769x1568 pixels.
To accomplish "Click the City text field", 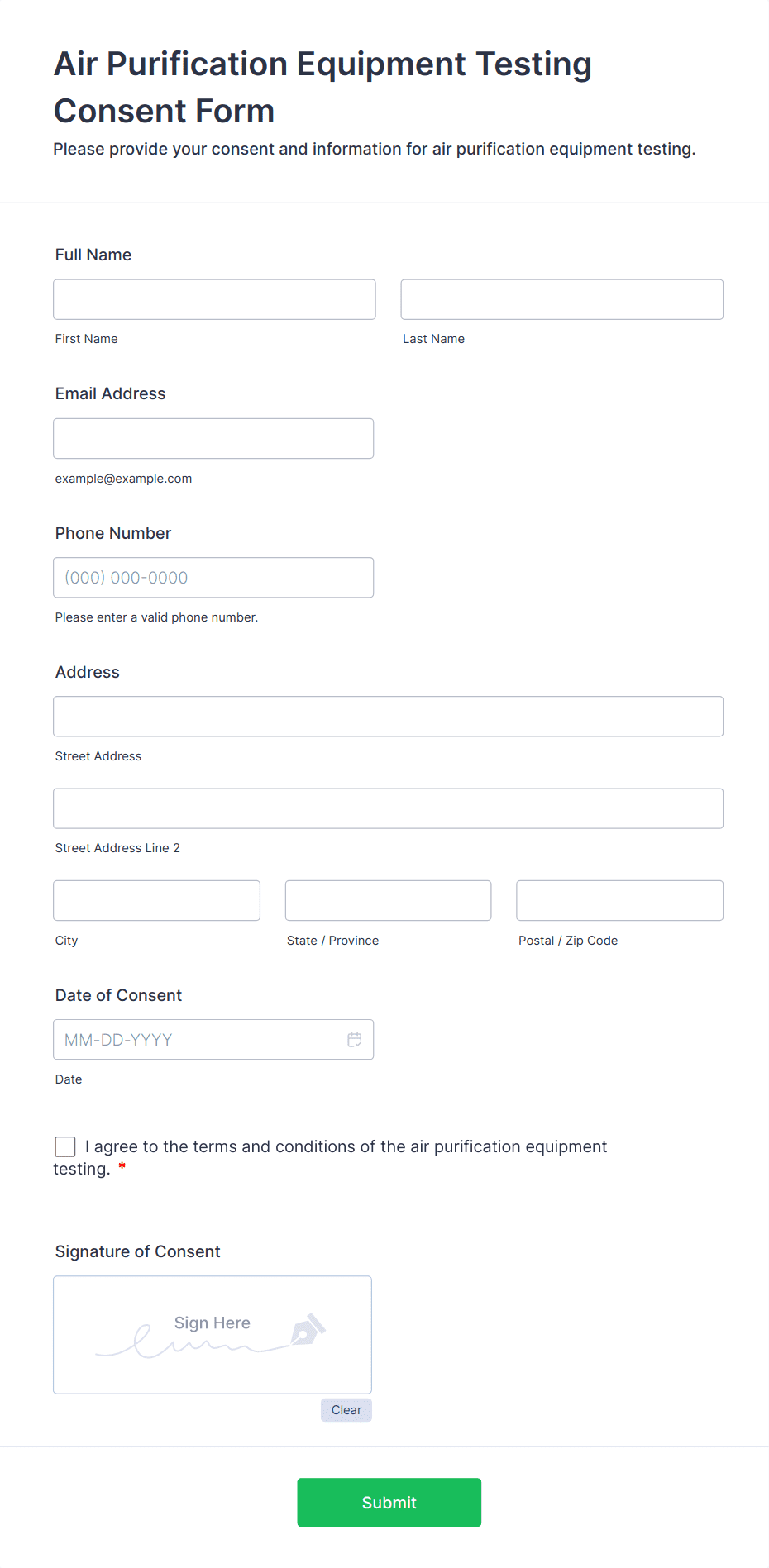I will (156, 900).
